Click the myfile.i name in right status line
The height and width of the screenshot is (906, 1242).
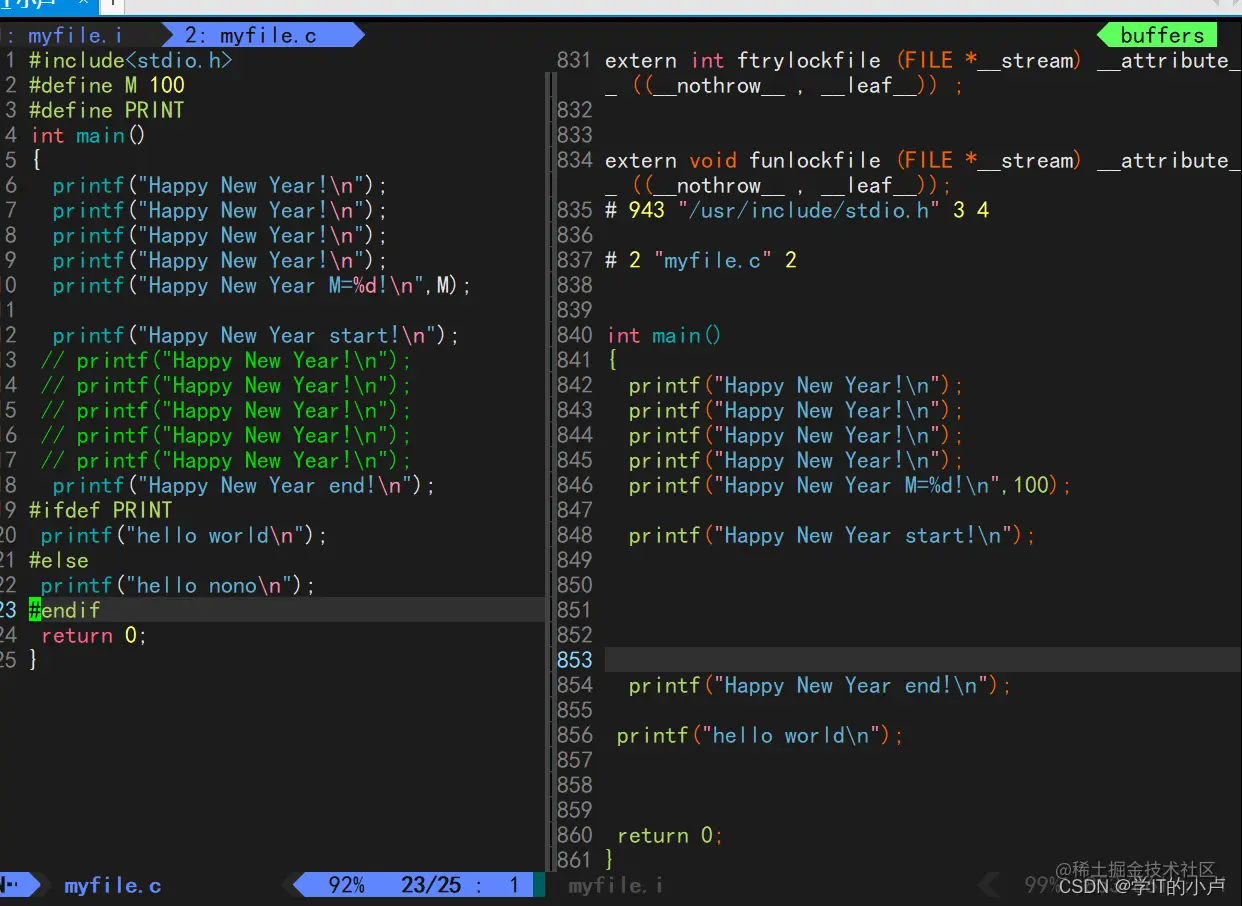(x=615, y=885)
